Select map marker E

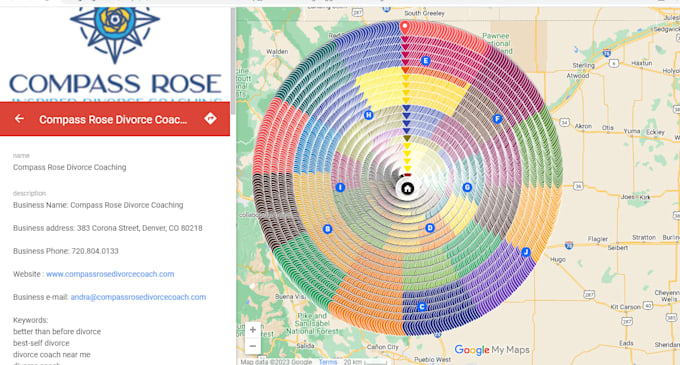pyautogui.click(x=425, y=61)
